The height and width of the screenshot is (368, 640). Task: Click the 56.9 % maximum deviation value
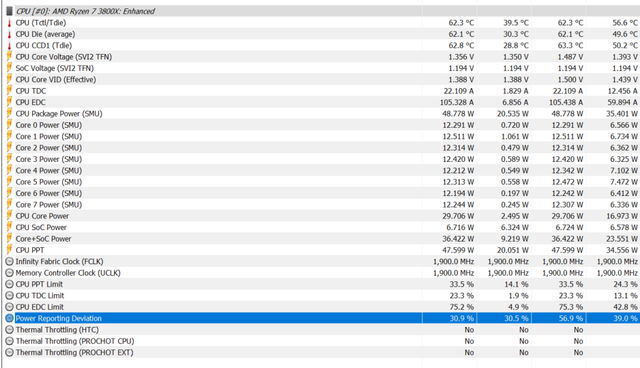(x=571, y=318)
